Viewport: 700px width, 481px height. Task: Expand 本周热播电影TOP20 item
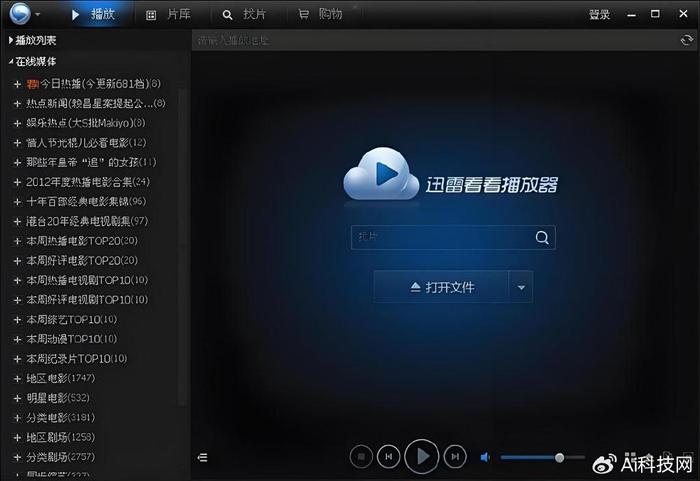(x=17, y=241)
